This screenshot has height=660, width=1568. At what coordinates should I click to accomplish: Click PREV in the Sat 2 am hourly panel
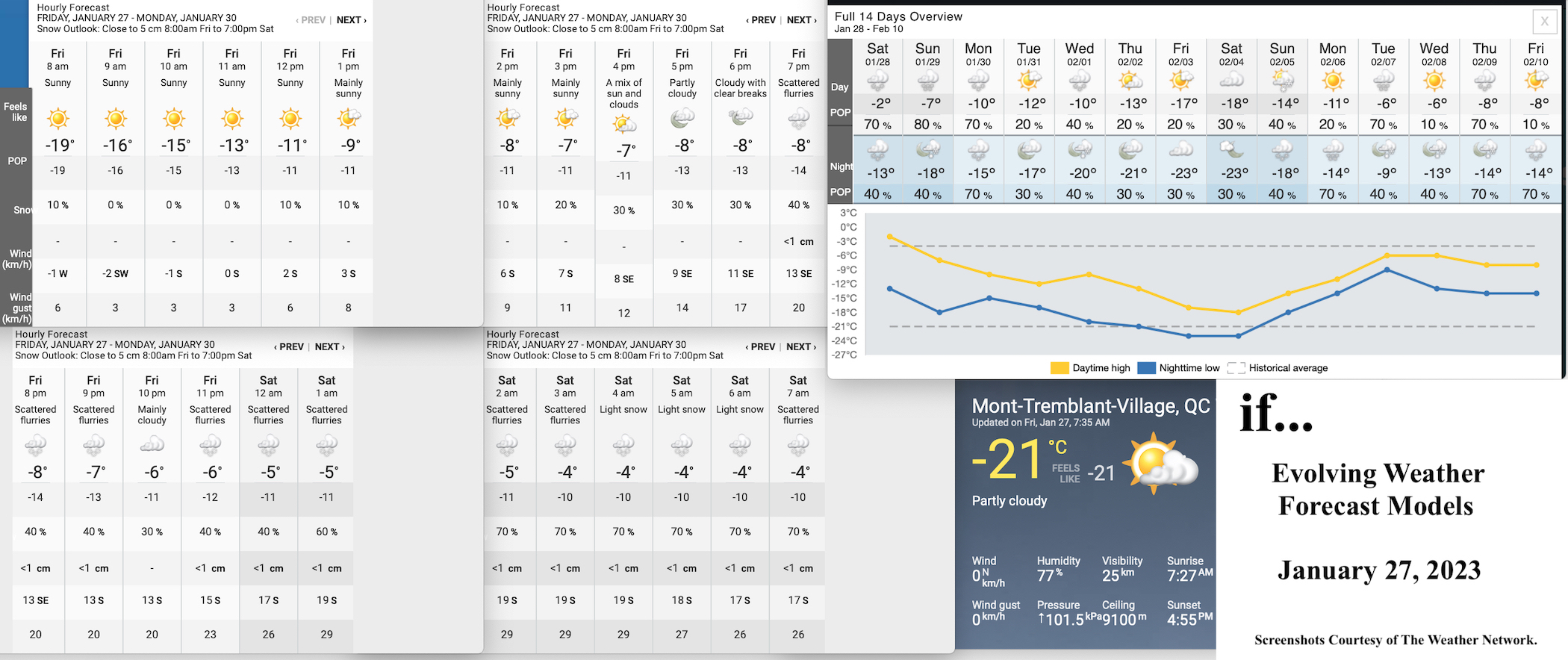760,347
